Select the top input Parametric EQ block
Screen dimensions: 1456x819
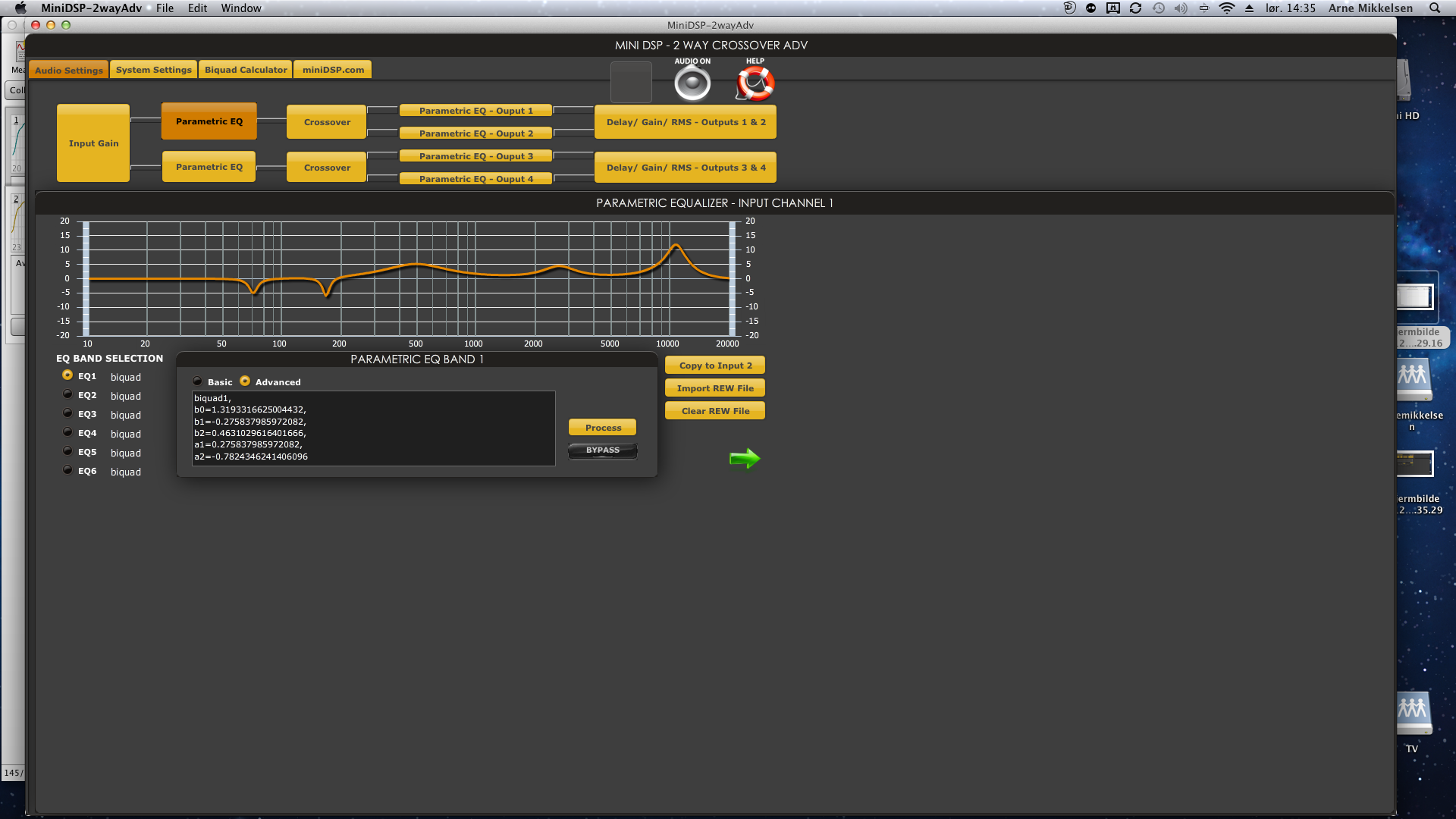(x=209, y=121)
